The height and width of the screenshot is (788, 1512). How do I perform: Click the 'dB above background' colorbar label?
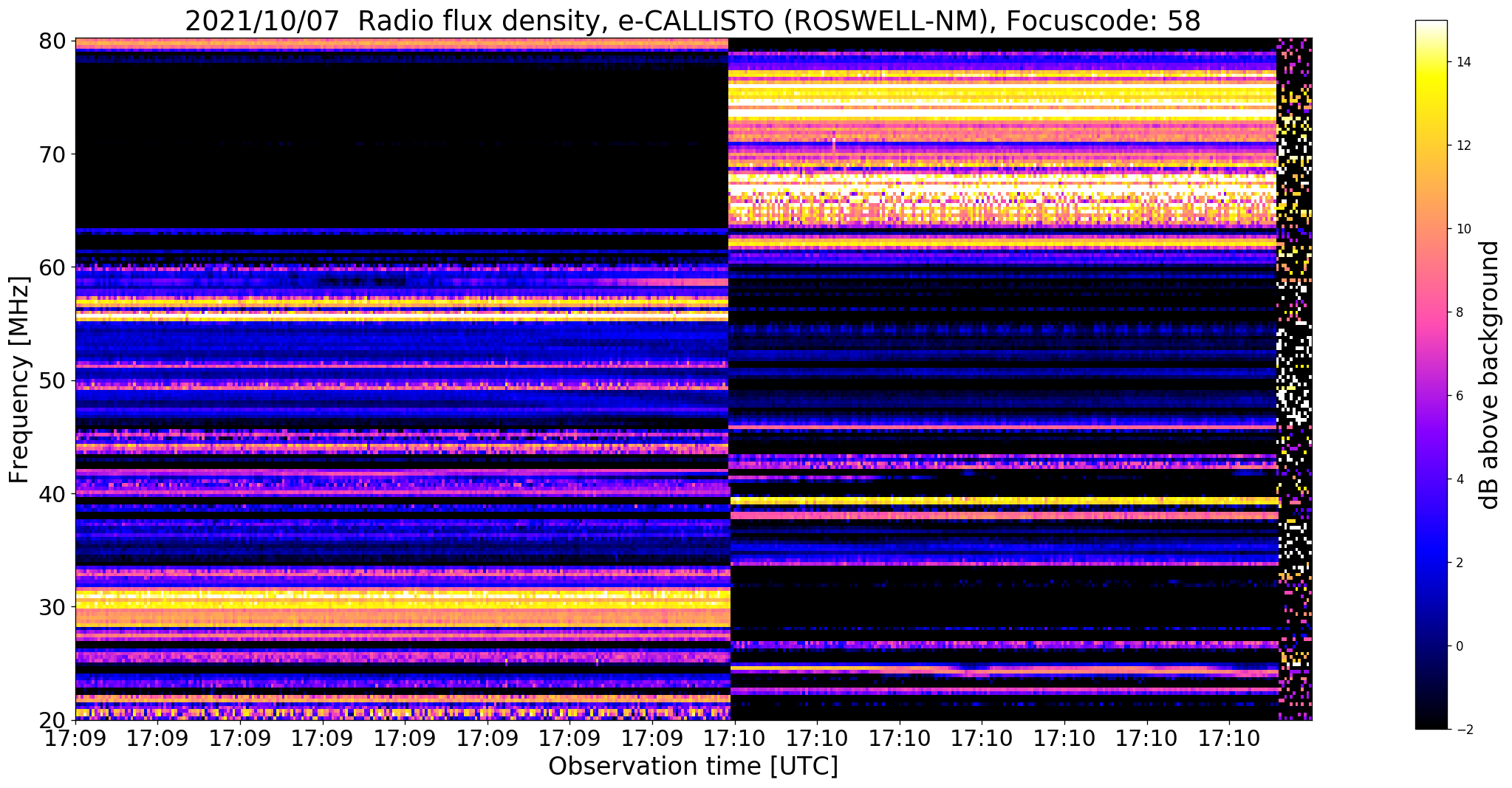[x=1489, y=375]
